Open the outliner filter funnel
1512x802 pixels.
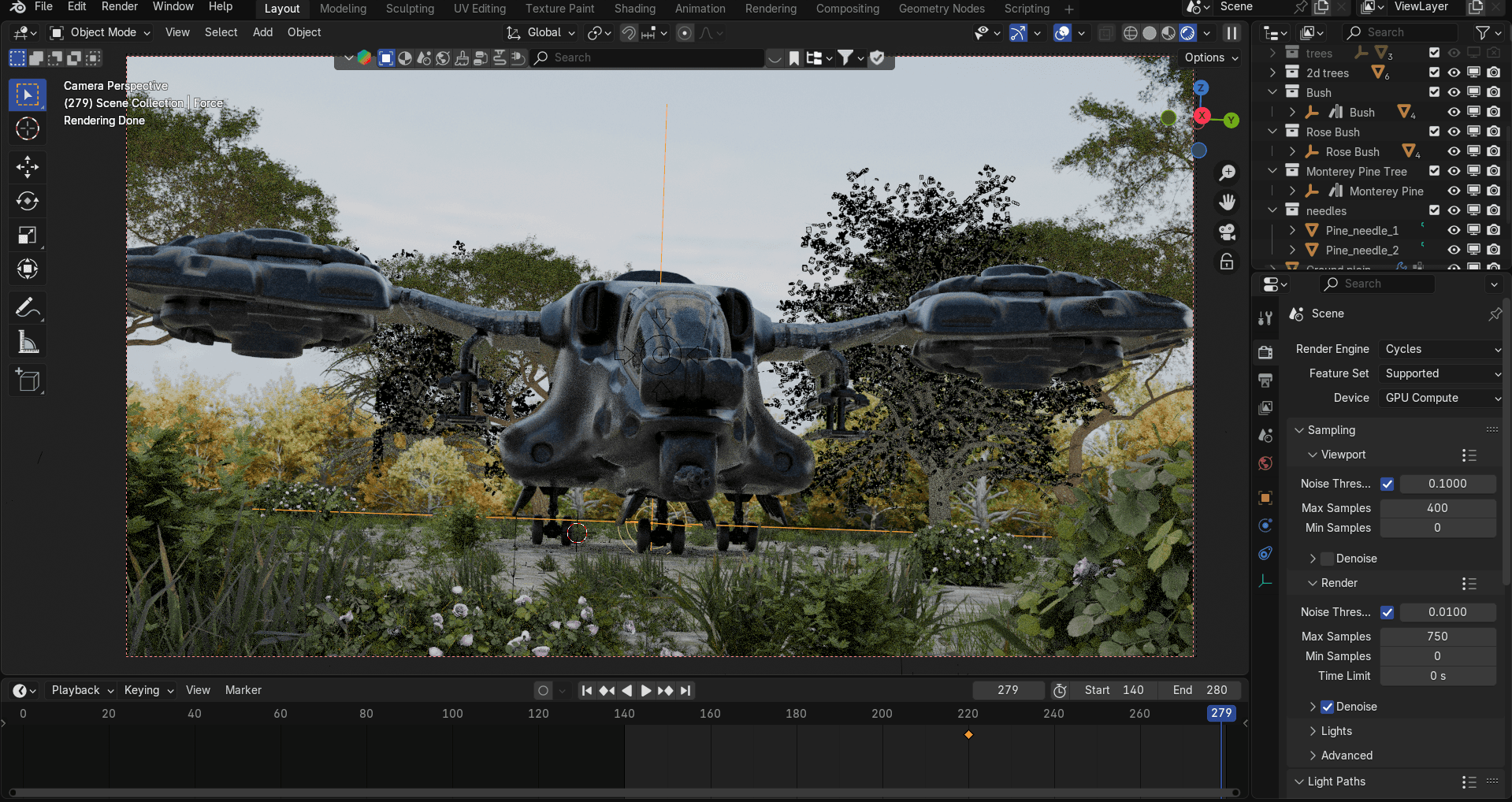pyautogui.click(x=1484, y=32)
